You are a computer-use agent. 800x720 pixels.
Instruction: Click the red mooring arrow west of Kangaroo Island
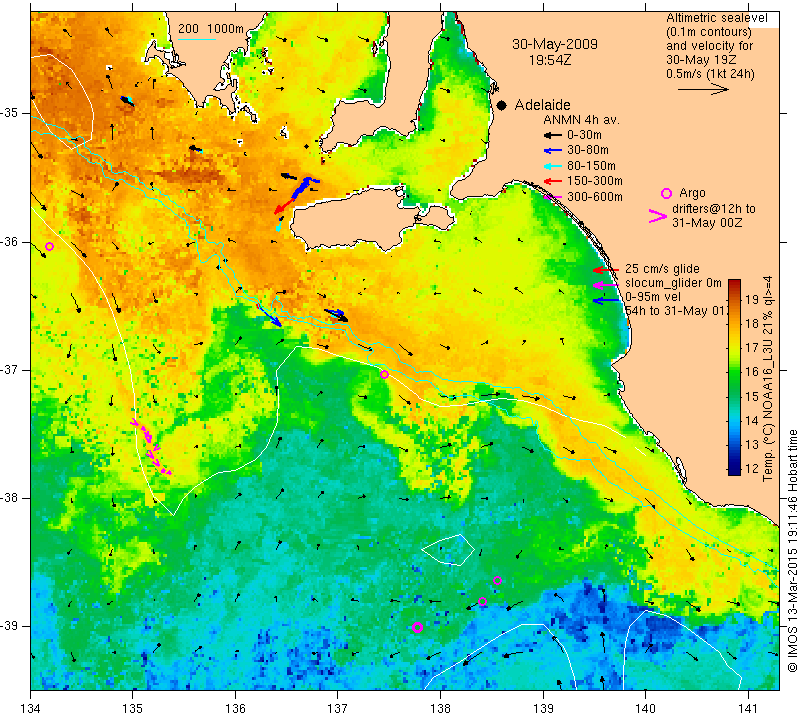[284, 206]
